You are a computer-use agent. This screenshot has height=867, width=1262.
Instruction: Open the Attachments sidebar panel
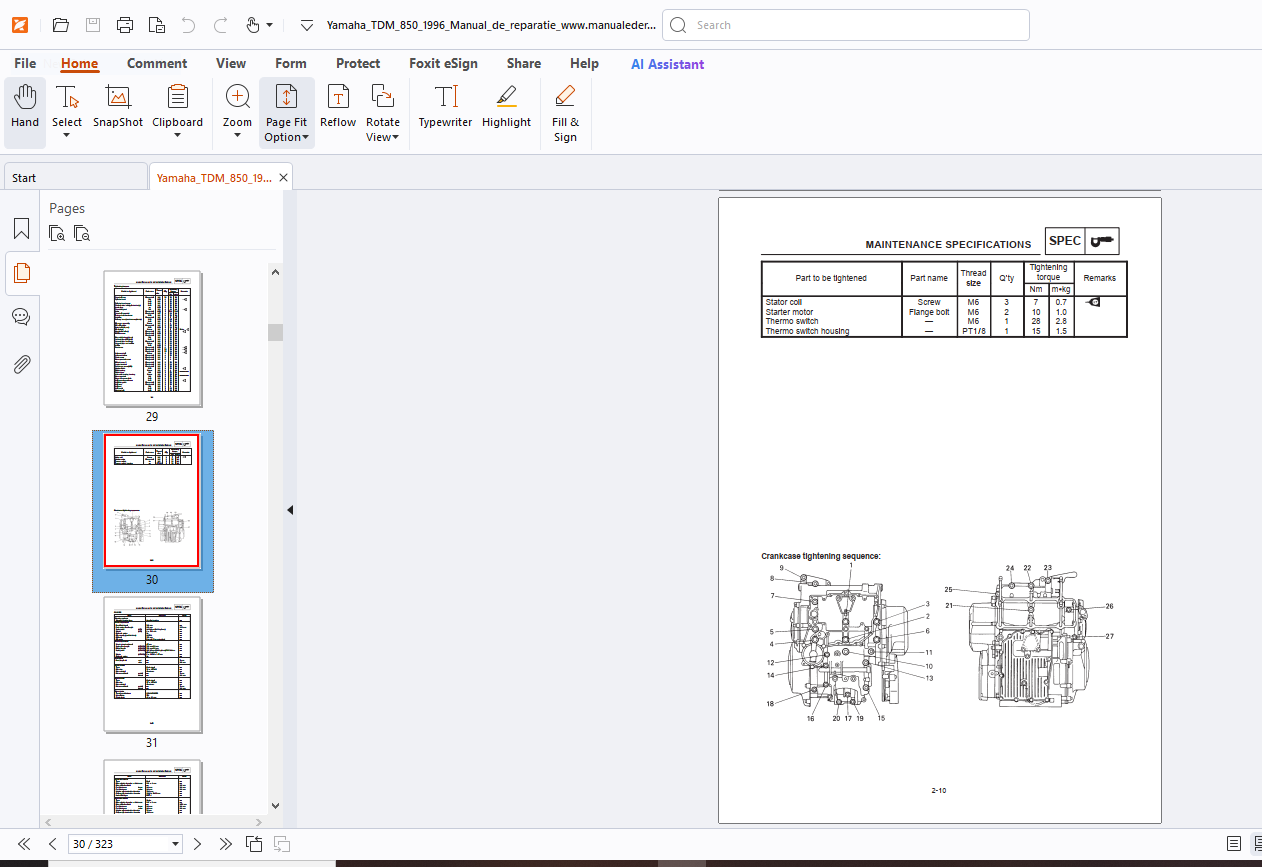(x=21, y=364)
